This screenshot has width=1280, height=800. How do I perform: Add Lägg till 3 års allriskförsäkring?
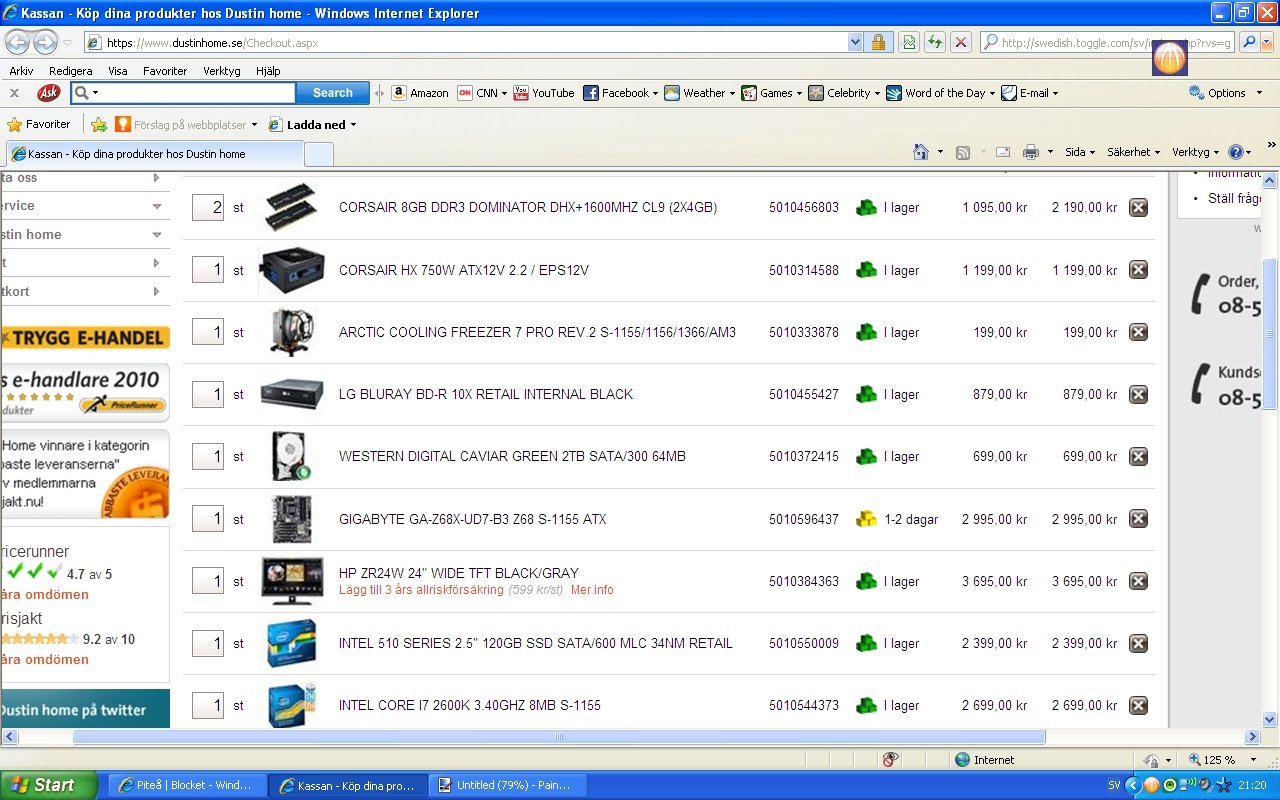(421, 590)
